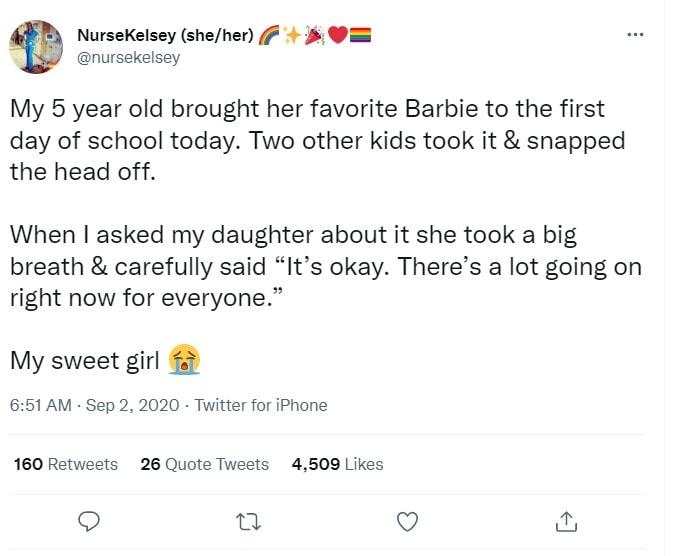Click the rainbow emoji beside the name

[269, 36]
